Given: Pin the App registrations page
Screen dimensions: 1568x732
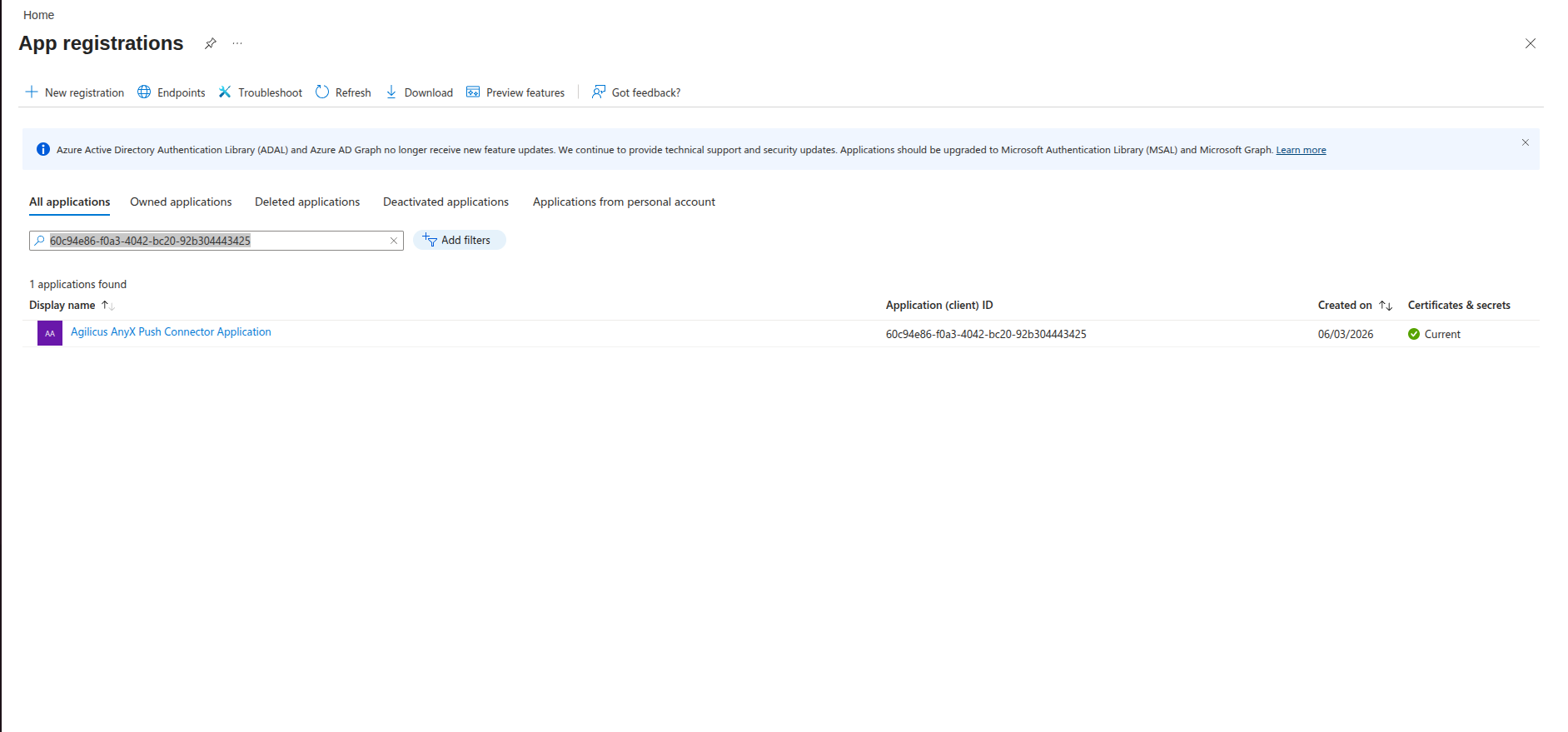Looking at the screenshot, I should point(211,43).
